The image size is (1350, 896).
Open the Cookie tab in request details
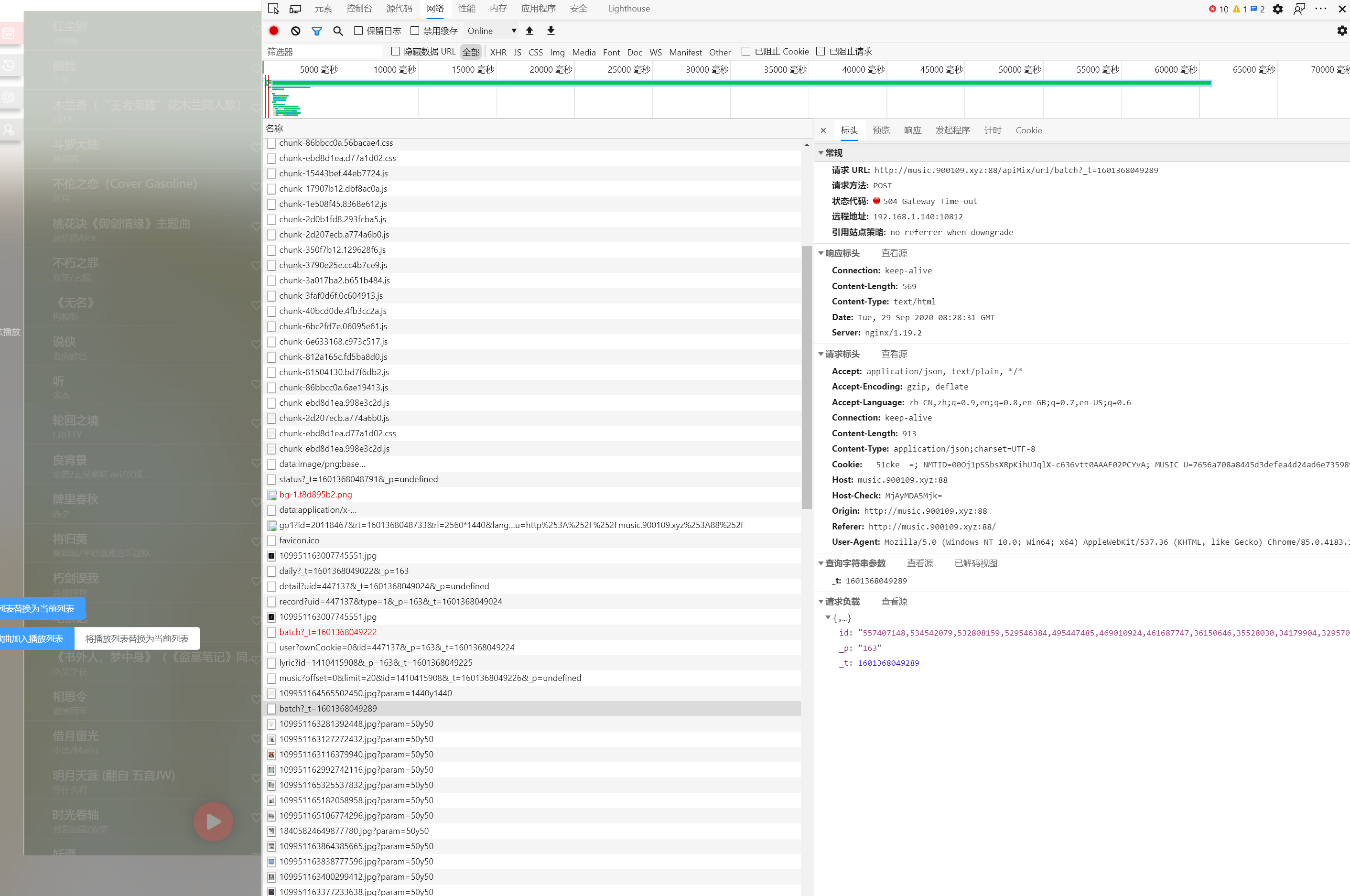1028,130
